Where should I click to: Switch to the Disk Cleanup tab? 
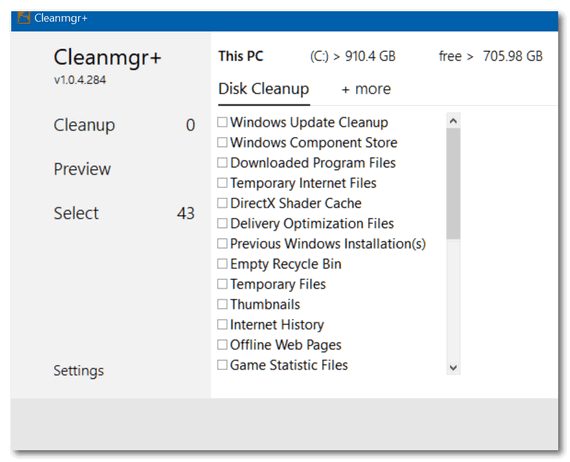coord(264,89)
